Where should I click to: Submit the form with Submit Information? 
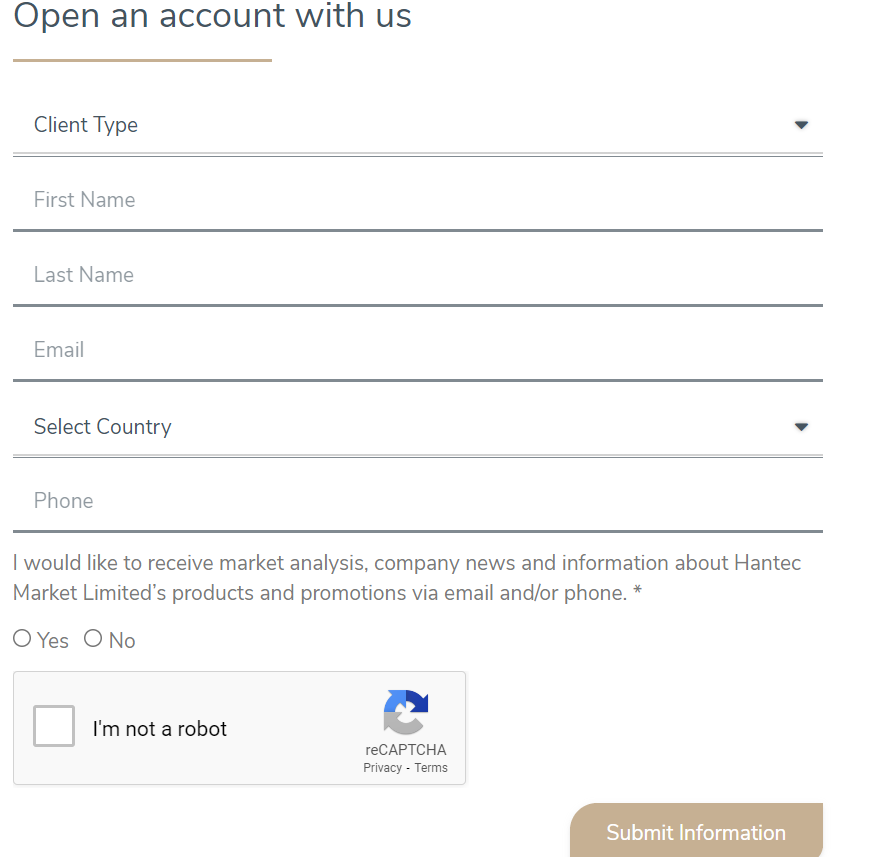pyautogui.click(x=696, y=832)
